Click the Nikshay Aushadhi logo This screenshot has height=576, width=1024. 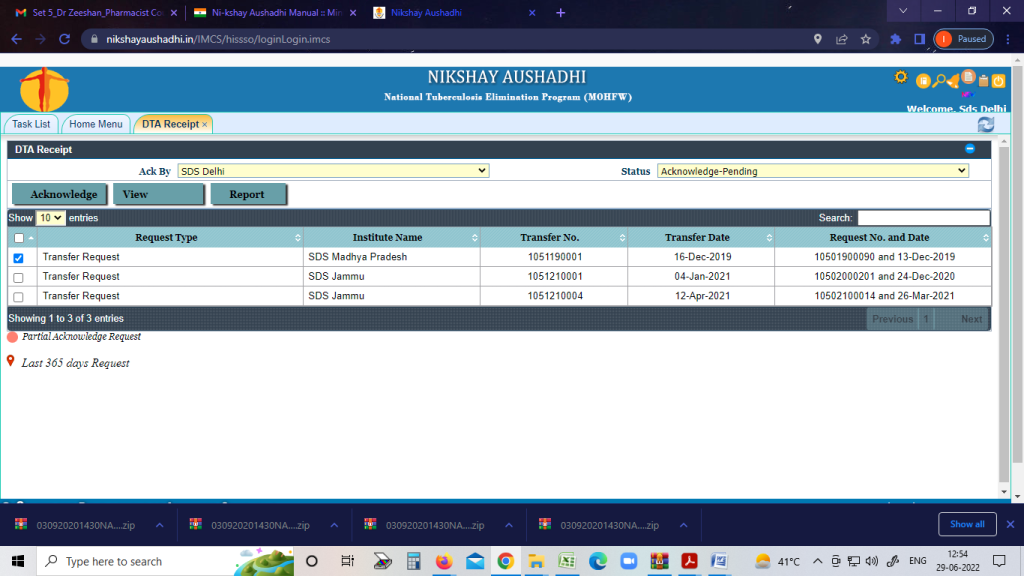[44, 89]
